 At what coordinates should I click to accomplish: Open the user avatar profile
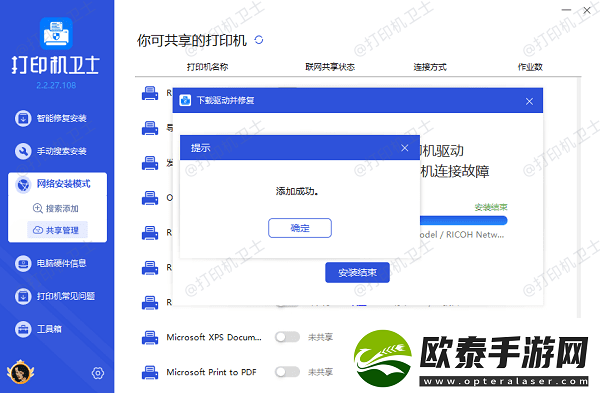click(x=20, y=372)
